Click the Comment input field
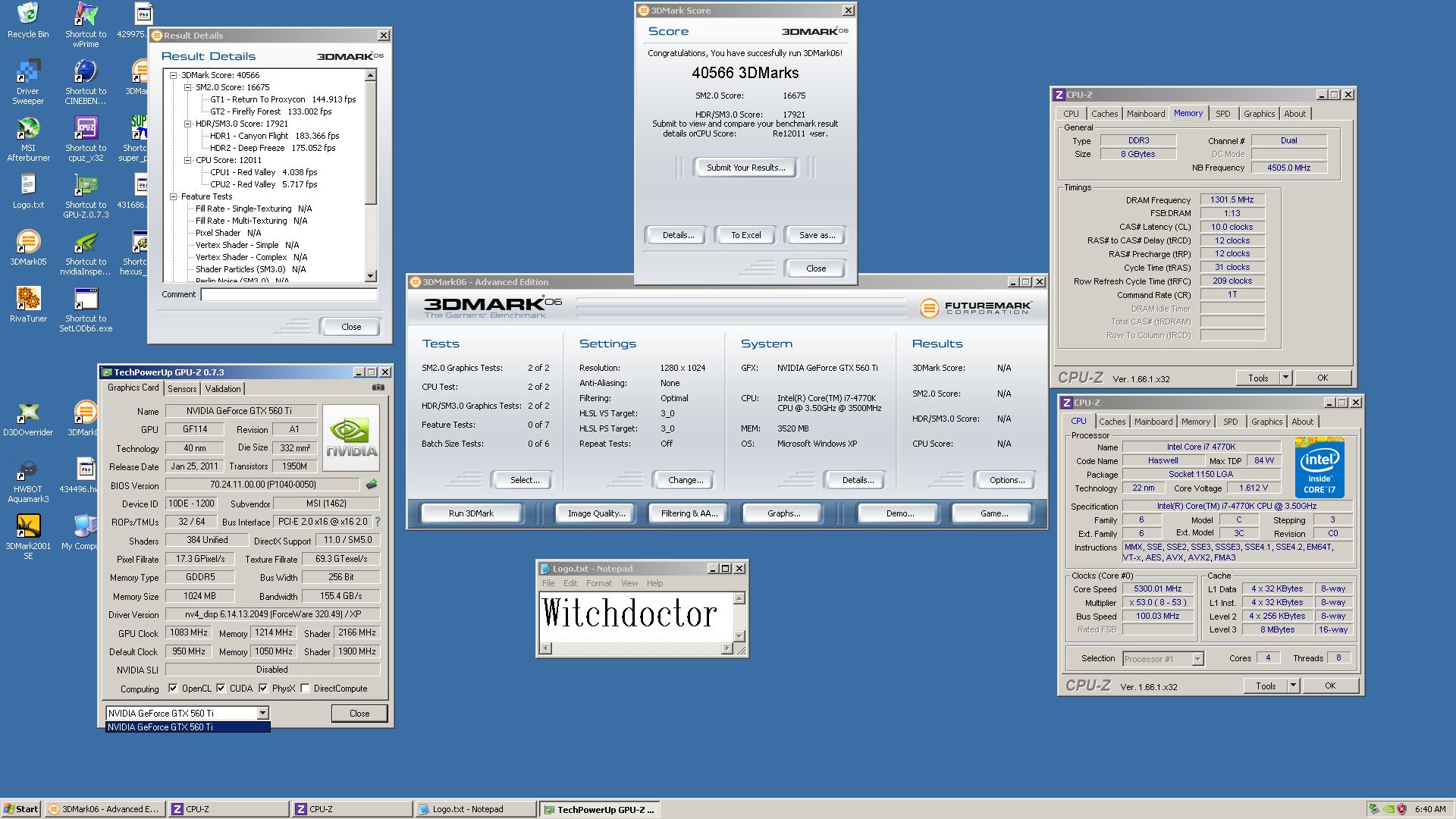 point(289,294)
